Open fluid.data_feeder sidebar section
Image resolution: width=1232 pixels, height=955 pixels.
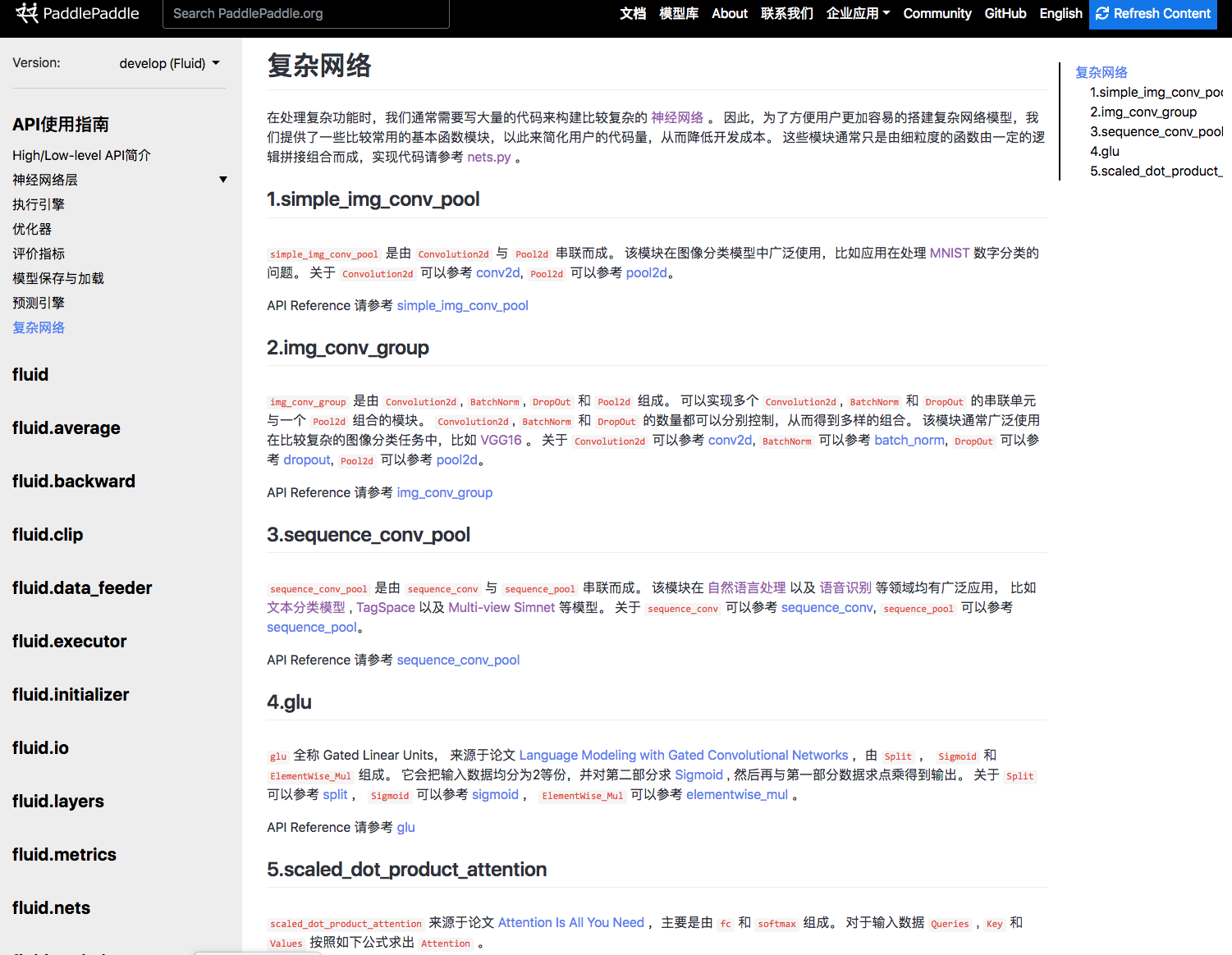click(x=82, y=588)
